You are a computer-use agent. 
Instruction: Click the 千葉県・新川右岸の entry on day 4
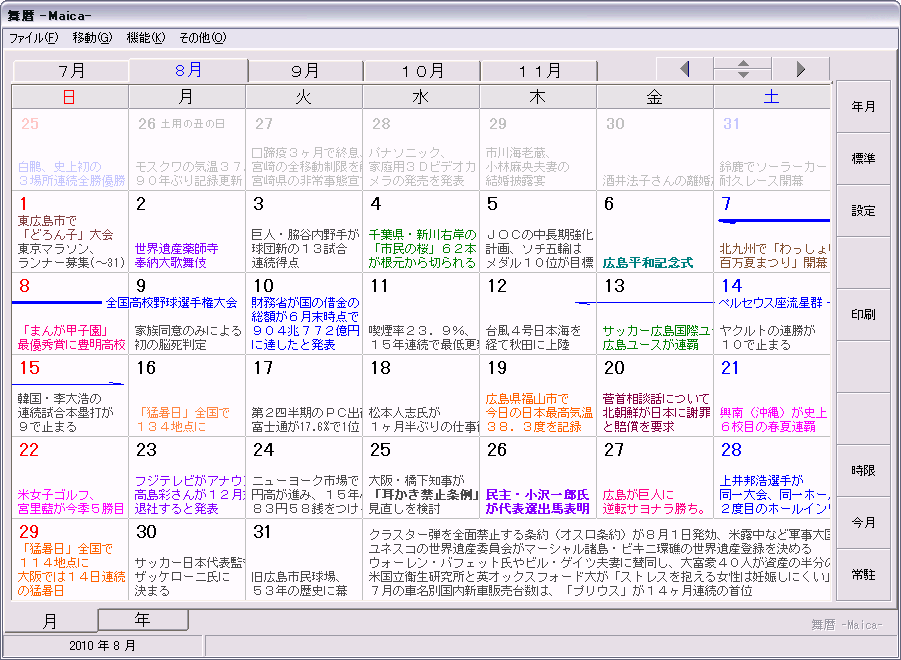pos(423,249)
